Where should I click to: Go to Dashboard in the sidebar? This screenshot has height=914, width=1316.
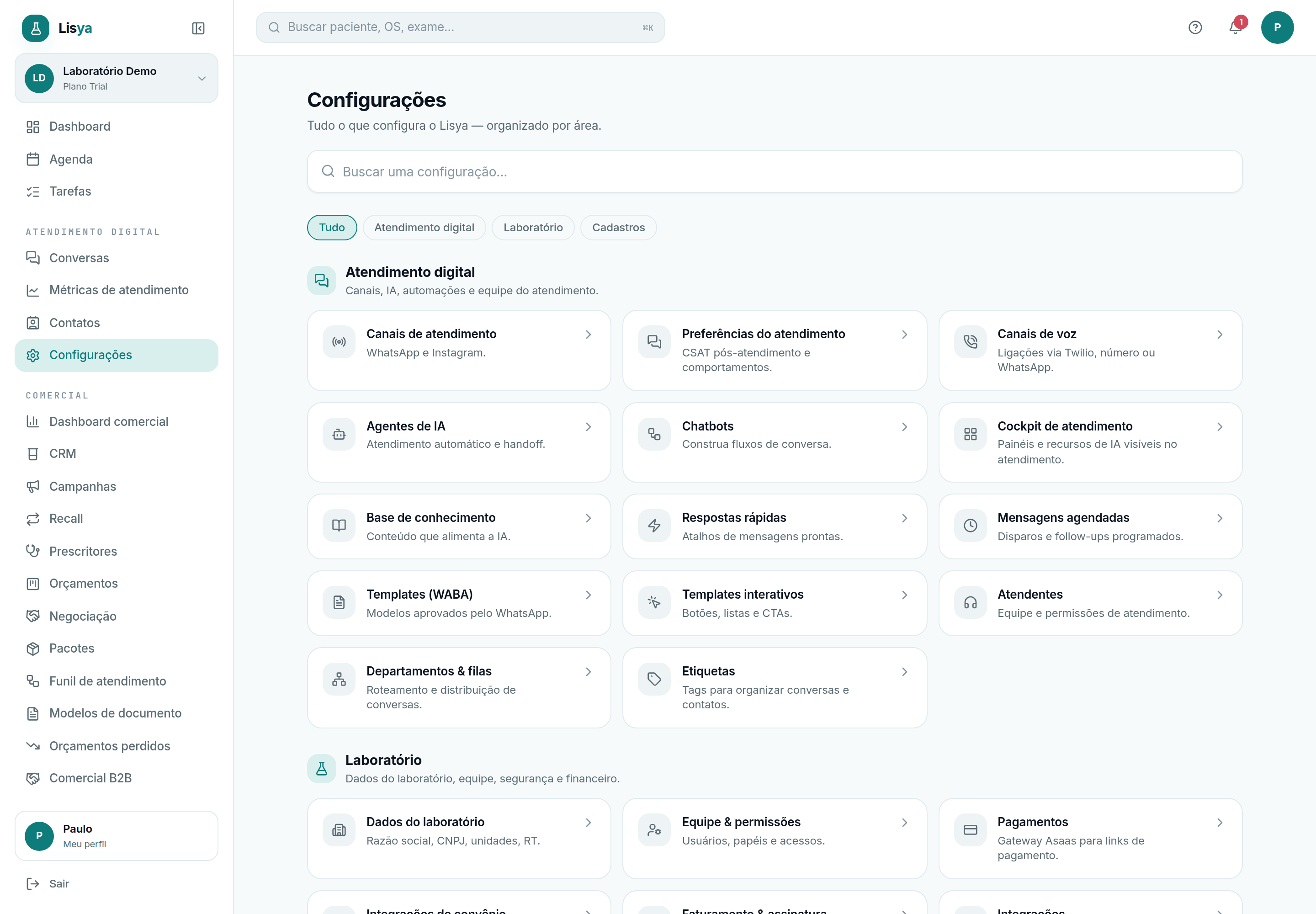(x=116, y=127)
